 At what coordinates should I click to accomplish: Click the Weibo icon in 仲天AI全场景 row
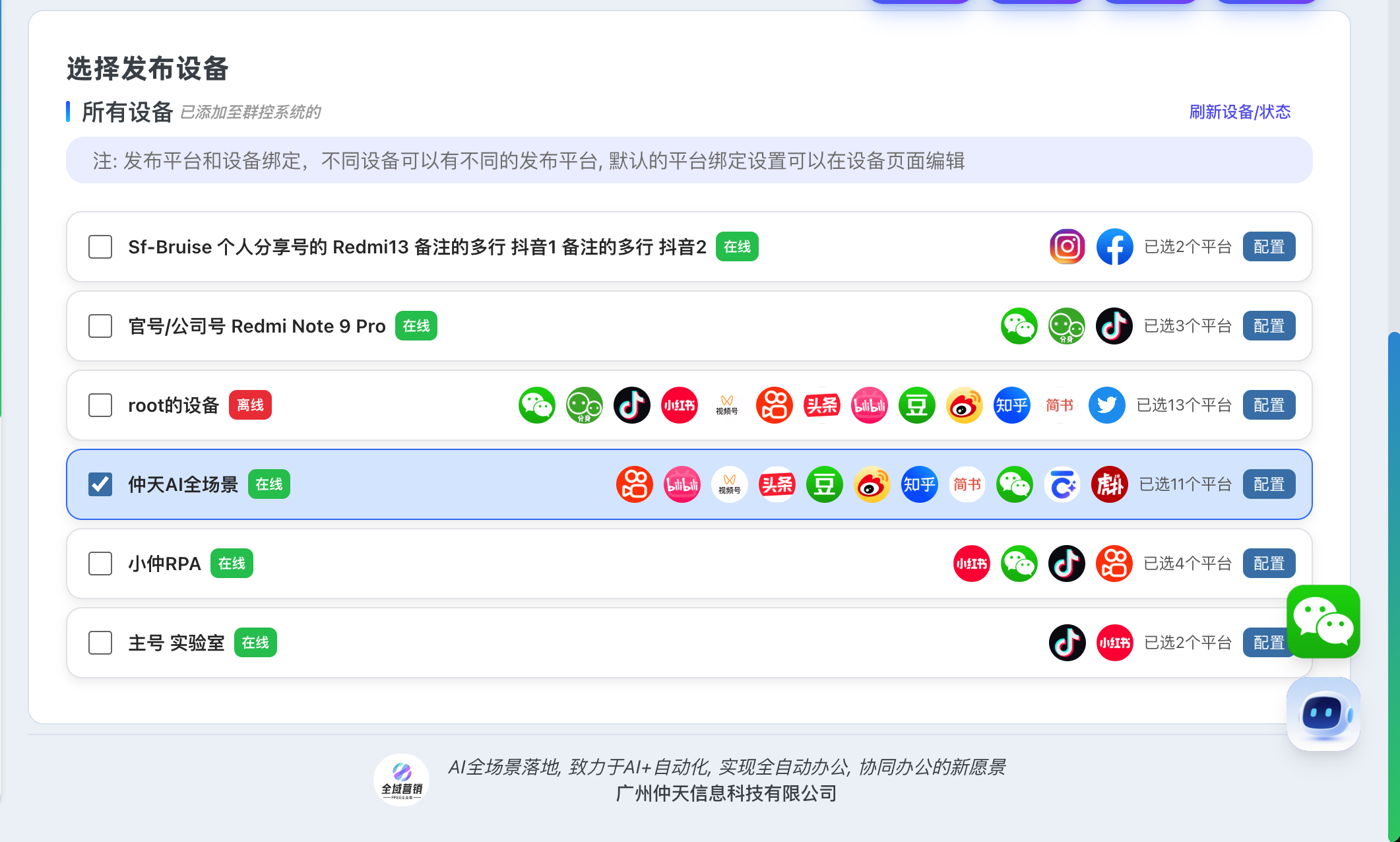pos(872,484)
